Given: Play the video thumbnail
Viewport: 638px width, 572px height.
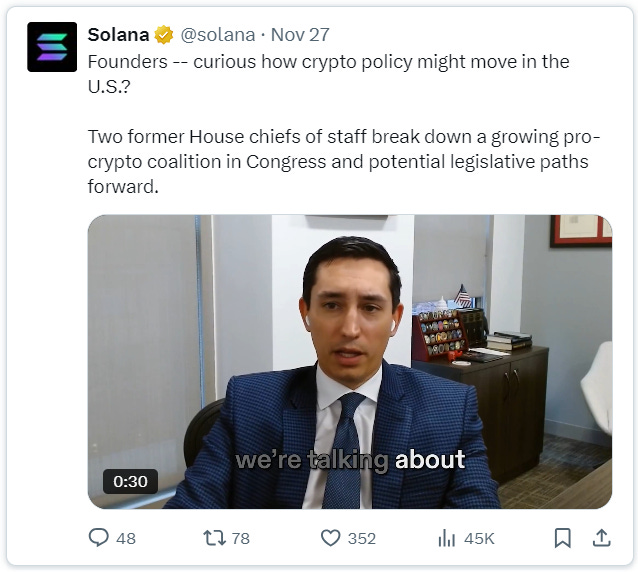Looking at the screenshot, I should [350, 362].
